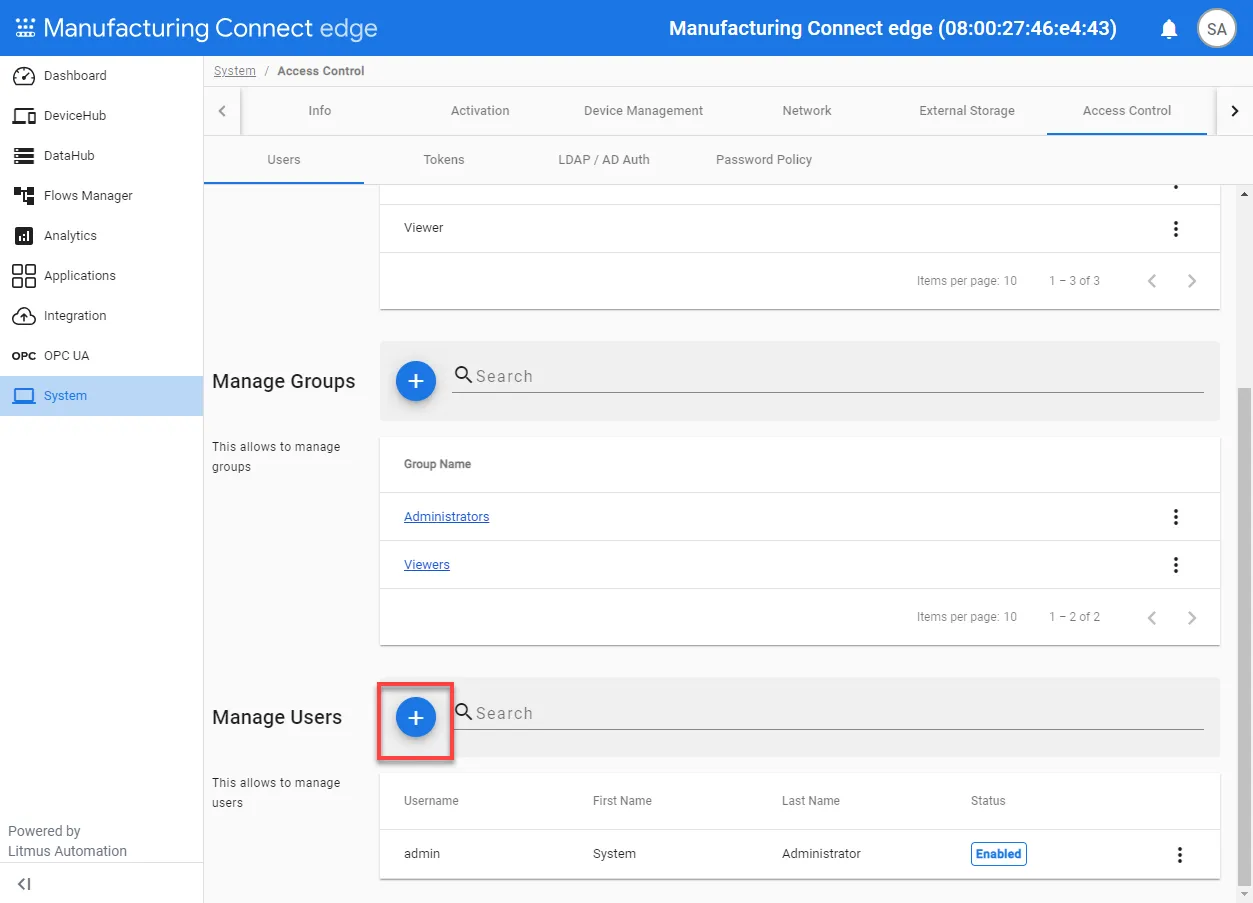Switch to the Info tab
The width and height of the screenshot is (1253, 903).
(x=320, y=111)
